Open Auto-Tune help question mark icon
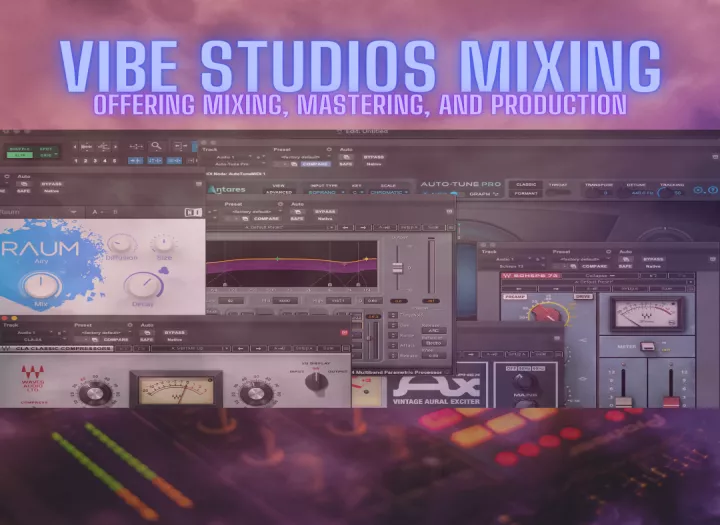The height and width of the screenshot is (525, 720). pyautogui.click(x=712, y=190)
